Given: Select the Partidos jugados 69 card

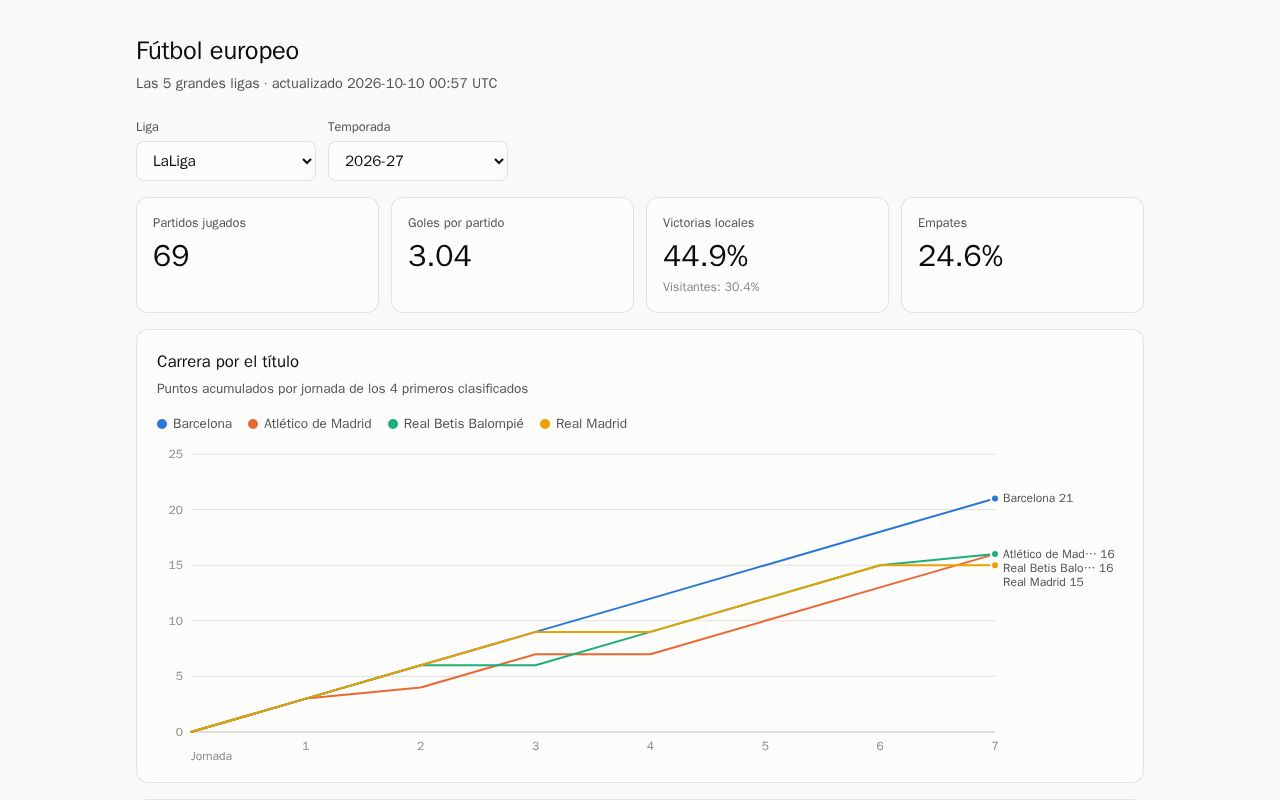Looking at the screenshot, I should click(x=257, y=255).
